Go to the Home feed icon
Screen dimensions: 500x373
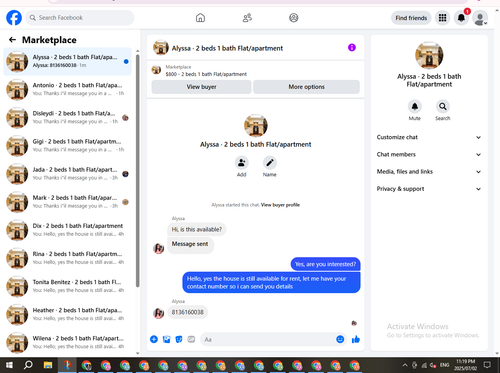200,18
